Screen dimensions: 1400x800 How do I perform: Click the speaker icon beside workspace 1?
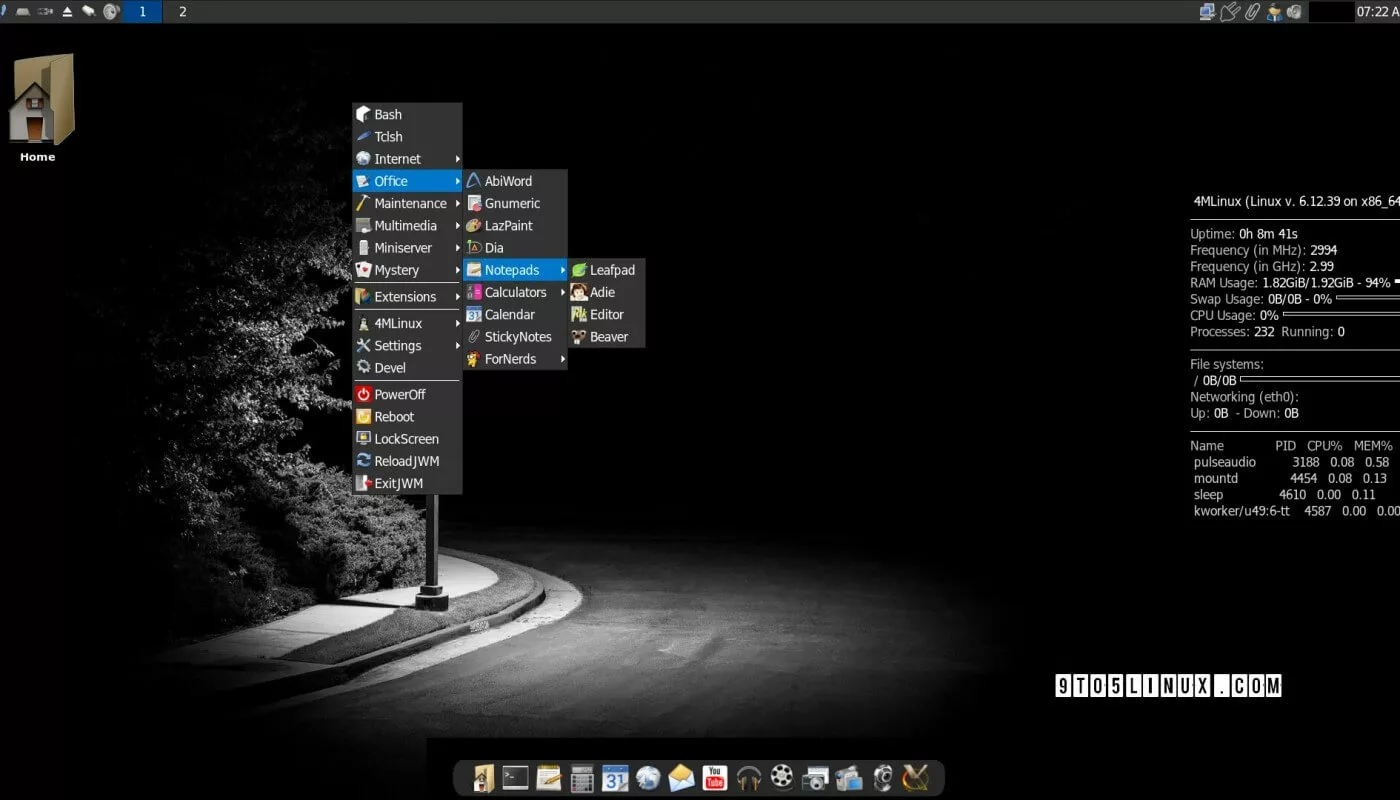111,12
